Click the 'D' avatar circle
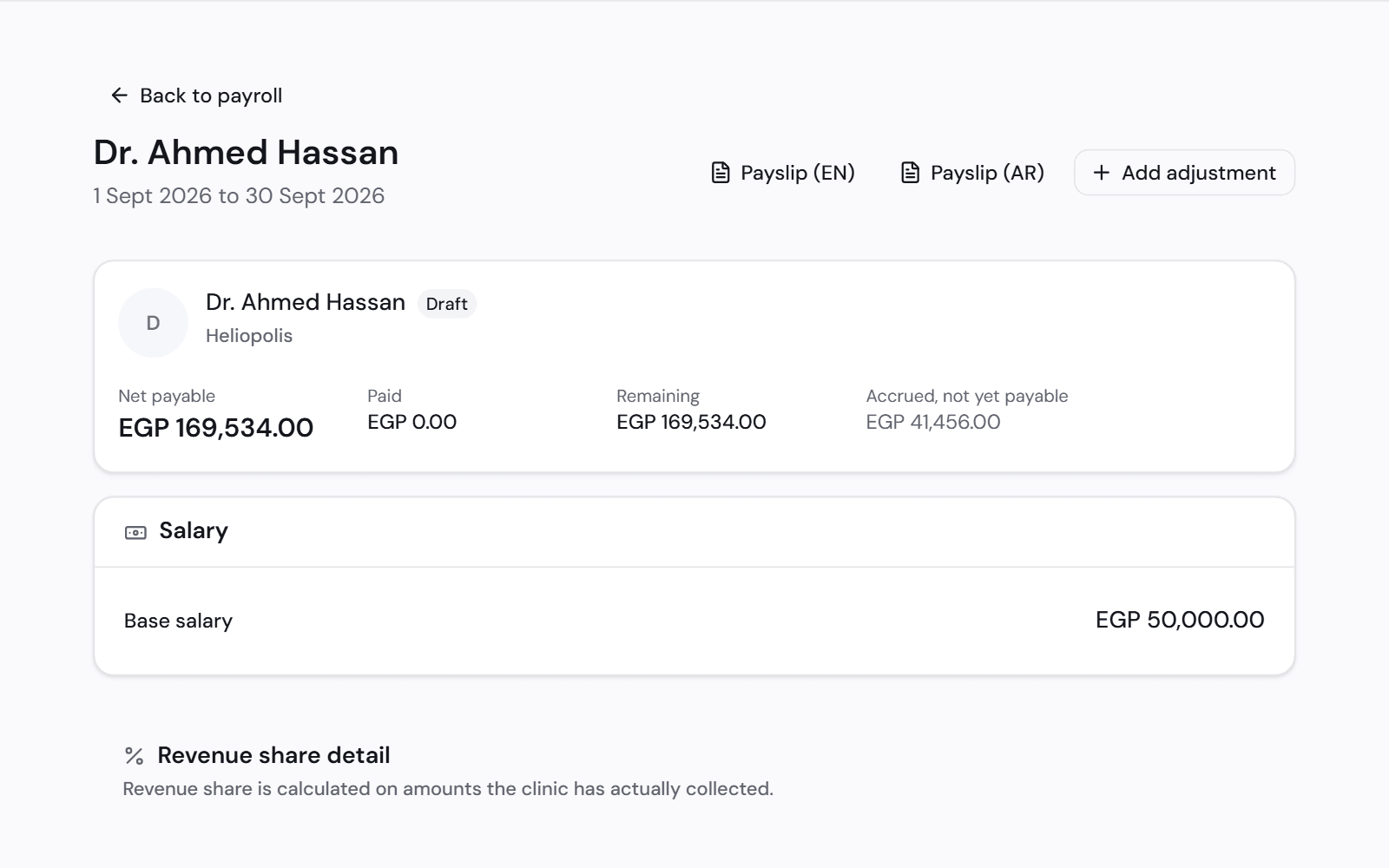Viewport: 1389px width, 868px height. coord(153,323)
